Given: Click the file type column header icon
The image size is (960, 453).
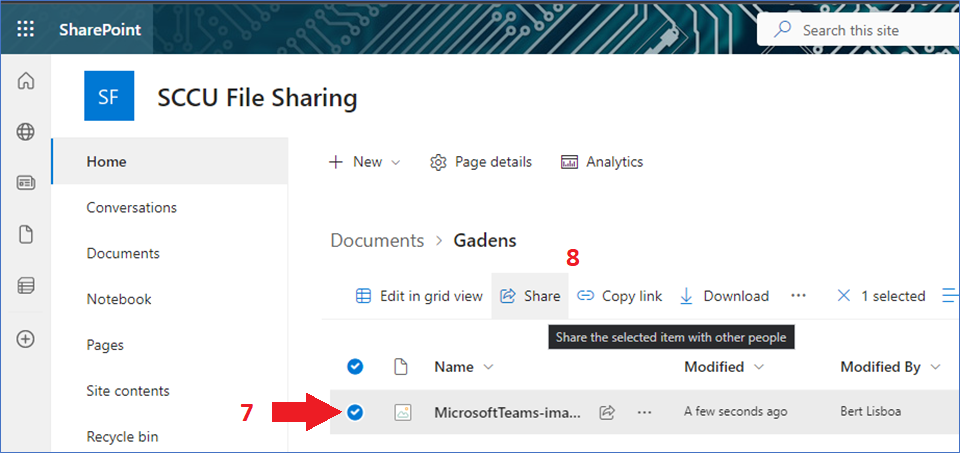Looking at the screenshot, I should (x=400, y=367).
